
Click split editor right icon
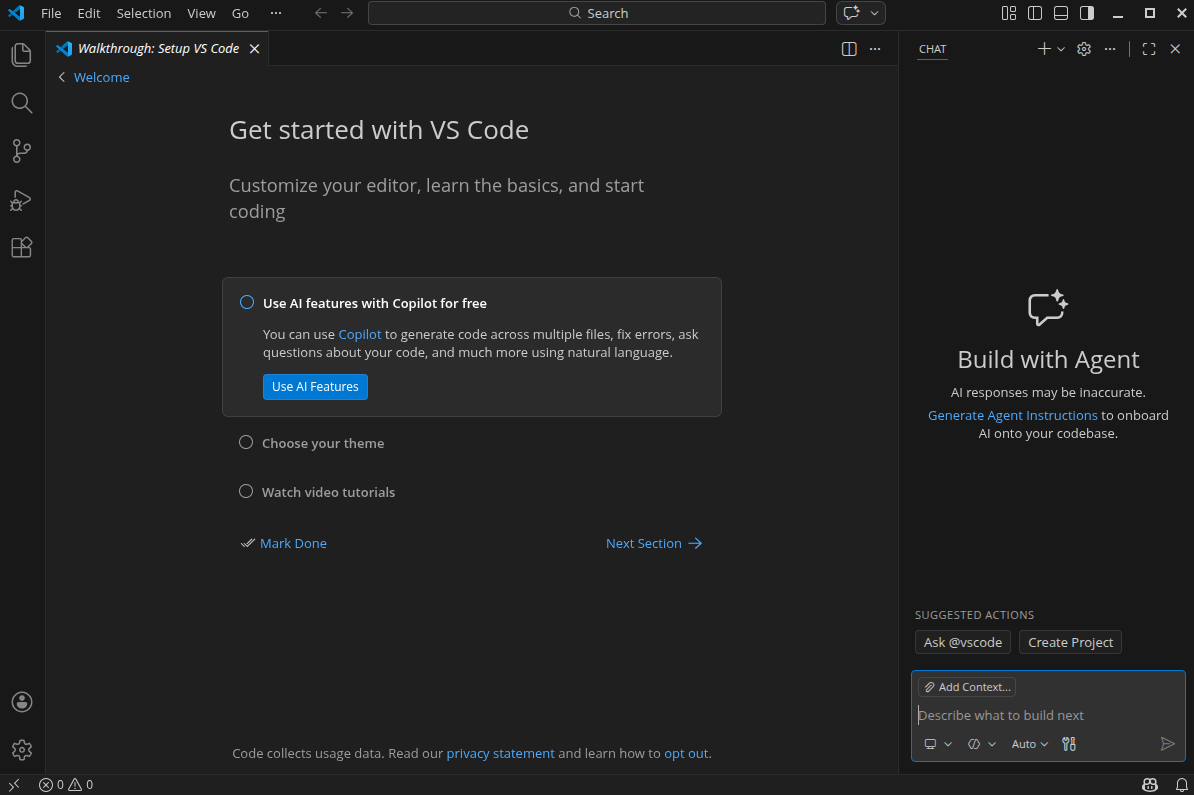click(849, 49)
